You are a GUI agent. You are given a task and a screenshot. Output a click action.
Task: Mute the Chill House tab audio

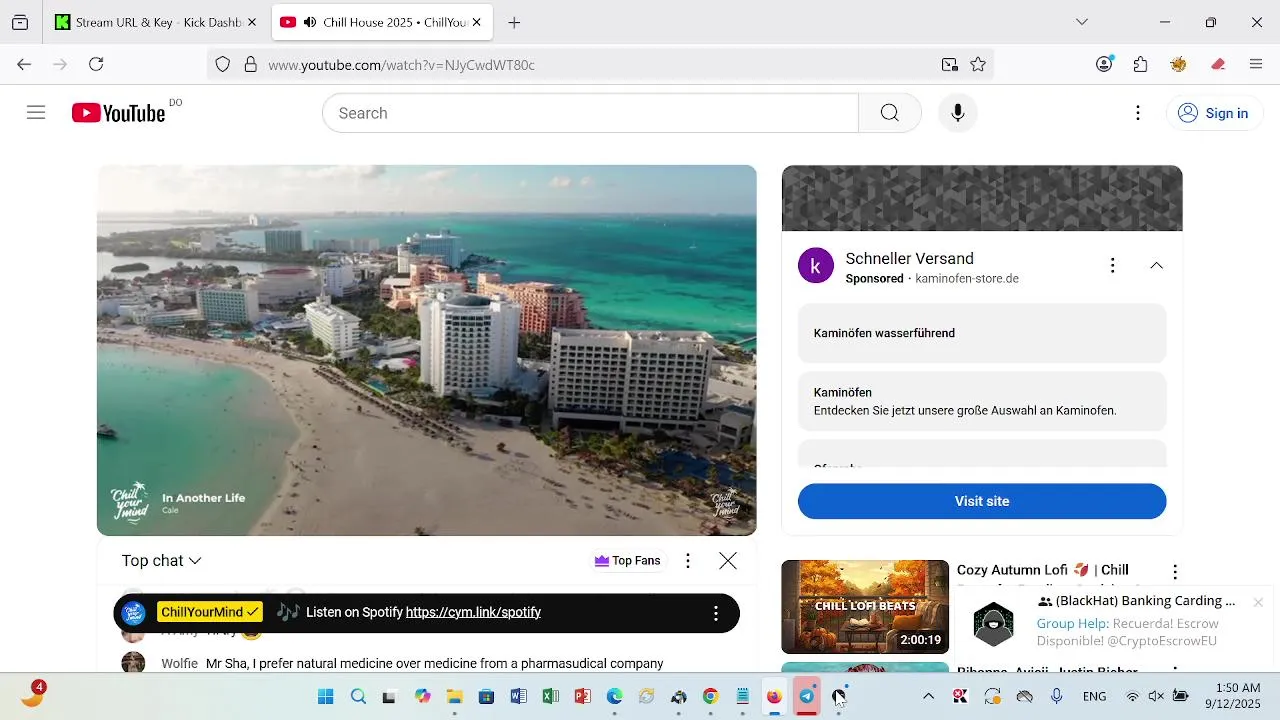310,22
